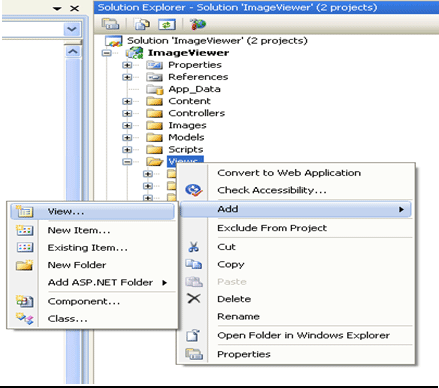Expand the Controllers folder node
This screenshot has height=388, width=439.
pos(127,113)
